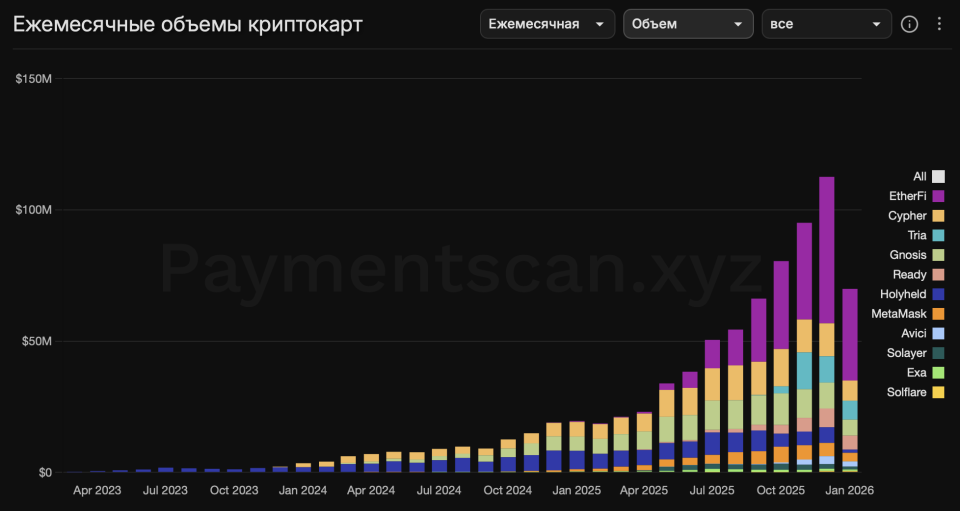This screenshot has width=960, height=511.
Task: Click the MetaMask legend label
Action: pos(899,314)
